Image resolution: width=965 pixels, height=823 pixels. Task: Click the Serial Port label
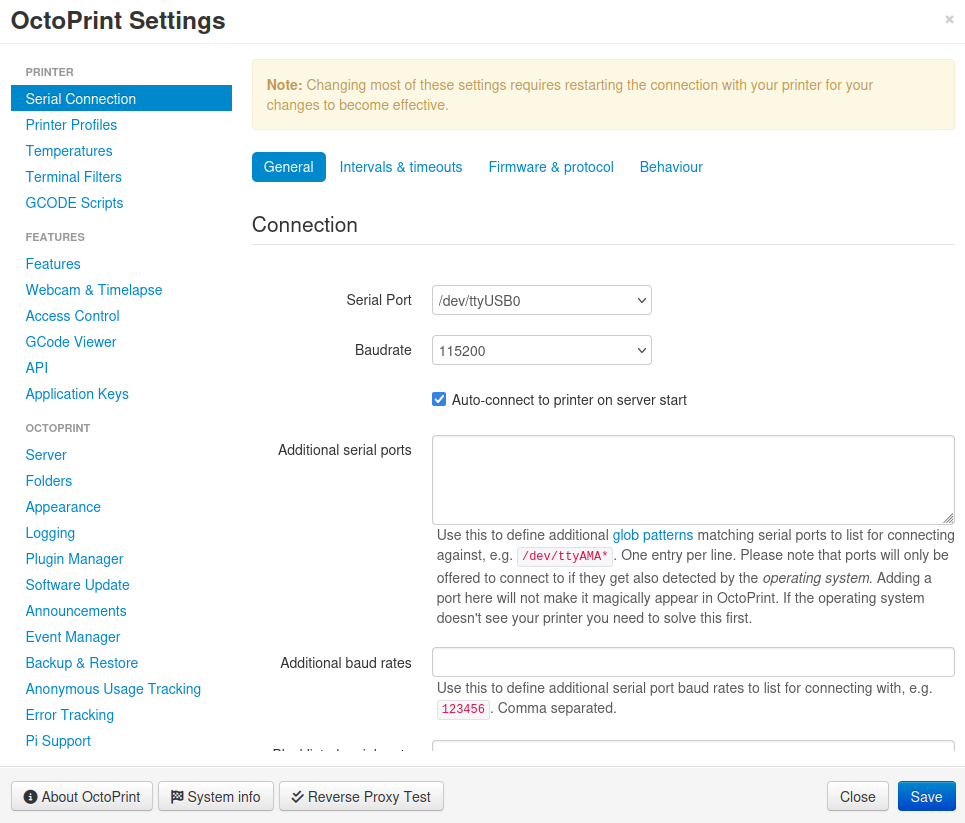(x=378, y=300)
